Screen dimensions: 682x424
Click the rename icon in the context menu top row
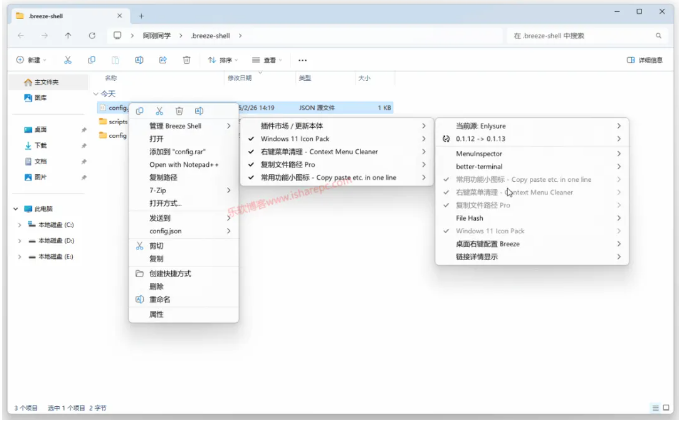[199, 111]
